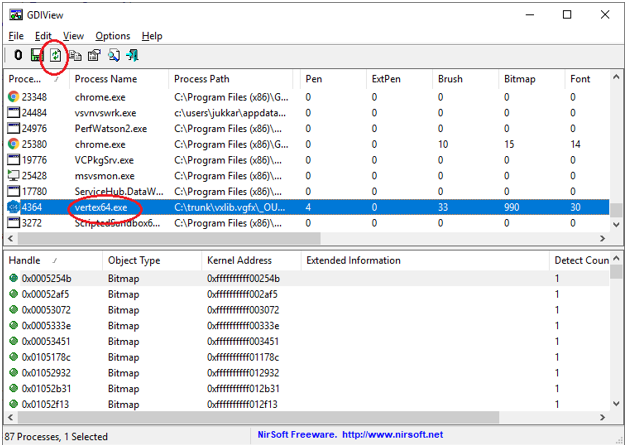Screen dimensions: 629x445
Task: Click the GDIView app icon in title bar
Action: click(14, 14)
